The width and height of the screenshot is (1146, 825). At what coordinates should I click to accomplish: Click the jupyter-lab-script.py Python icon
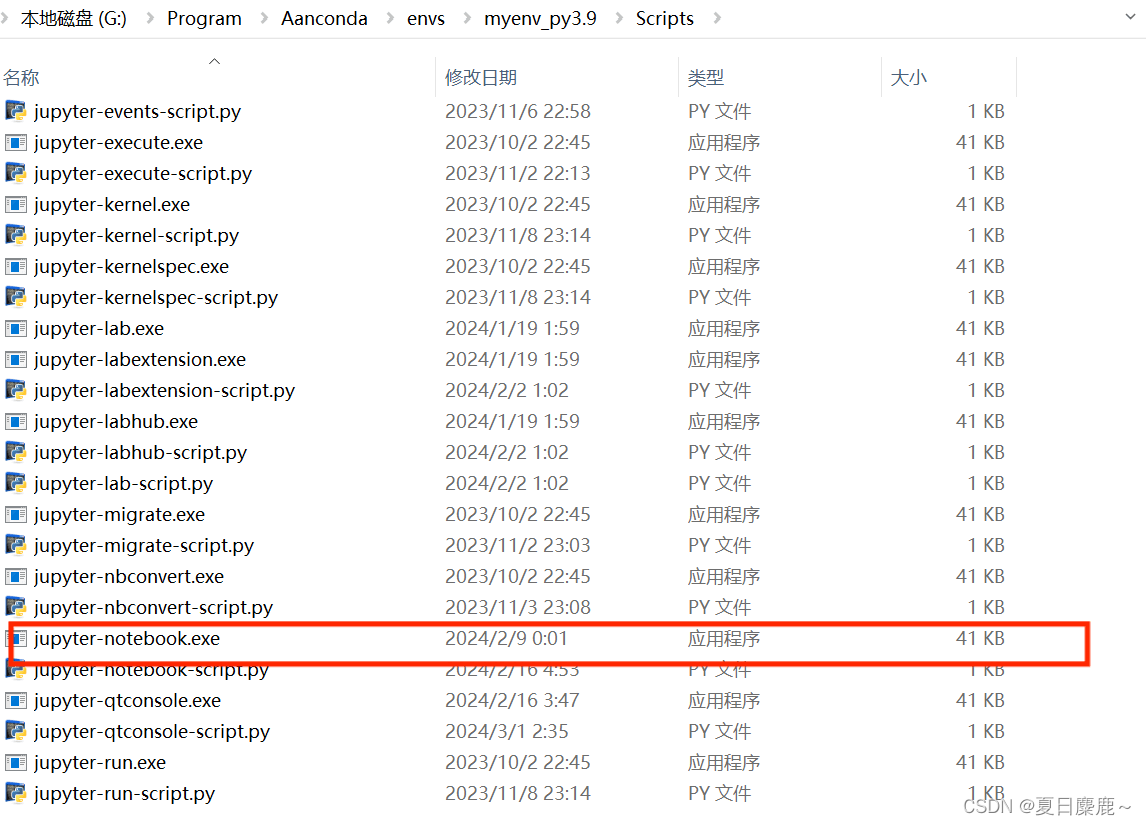[16, 483]
